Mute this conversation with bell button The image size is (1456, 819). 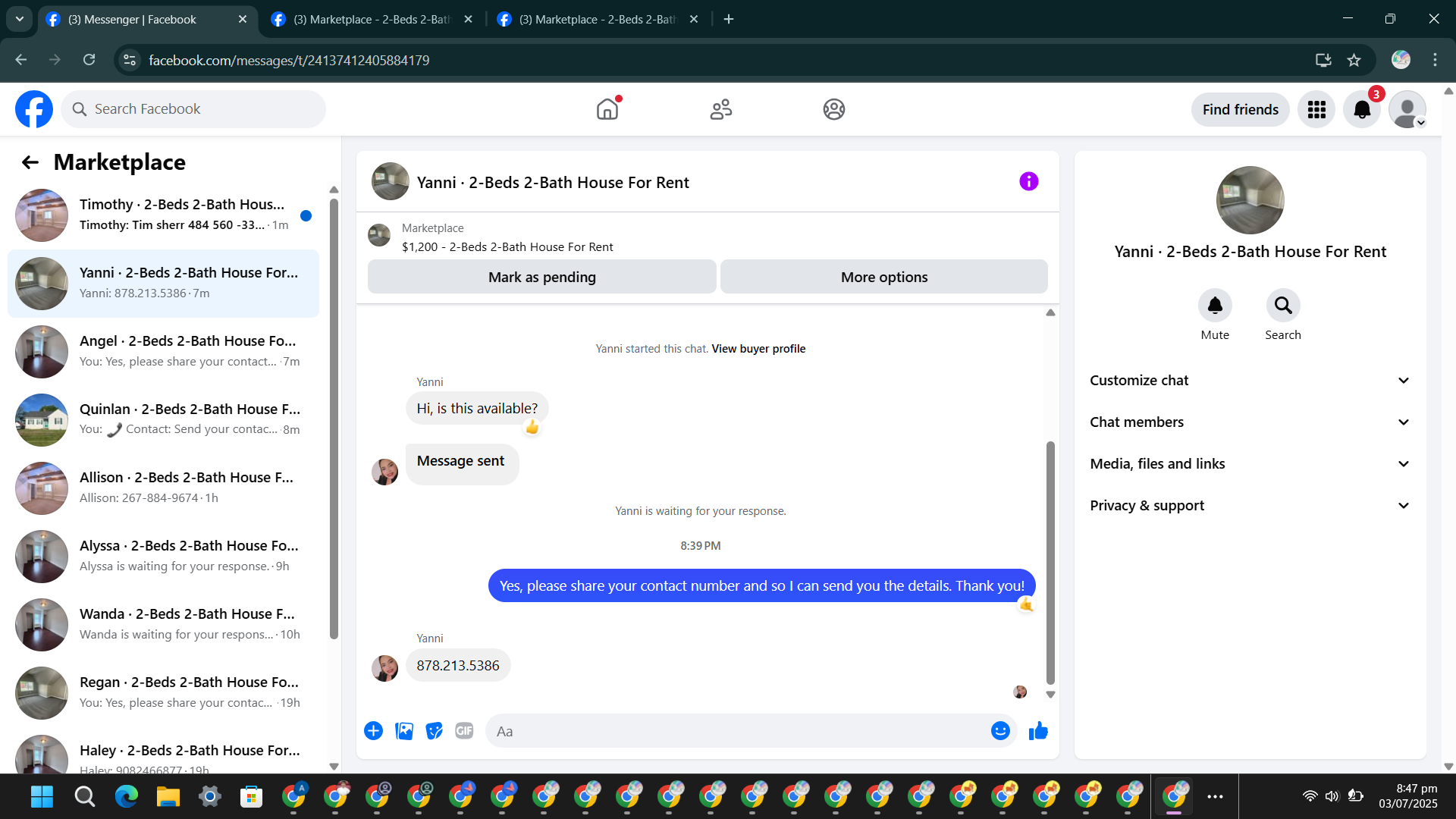(x=1215, y=306)
